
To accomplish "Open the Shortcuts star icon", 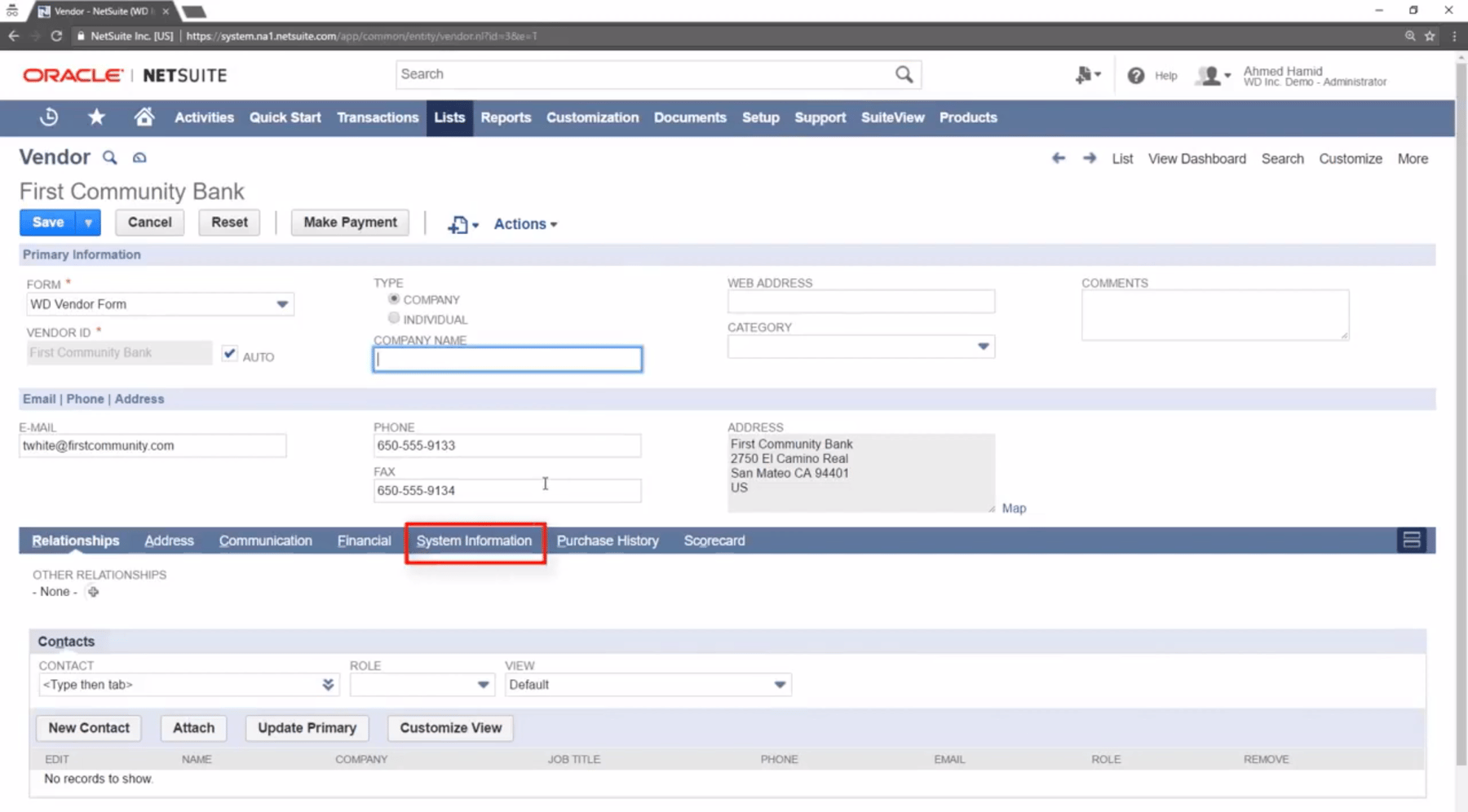I will (96, 117).
